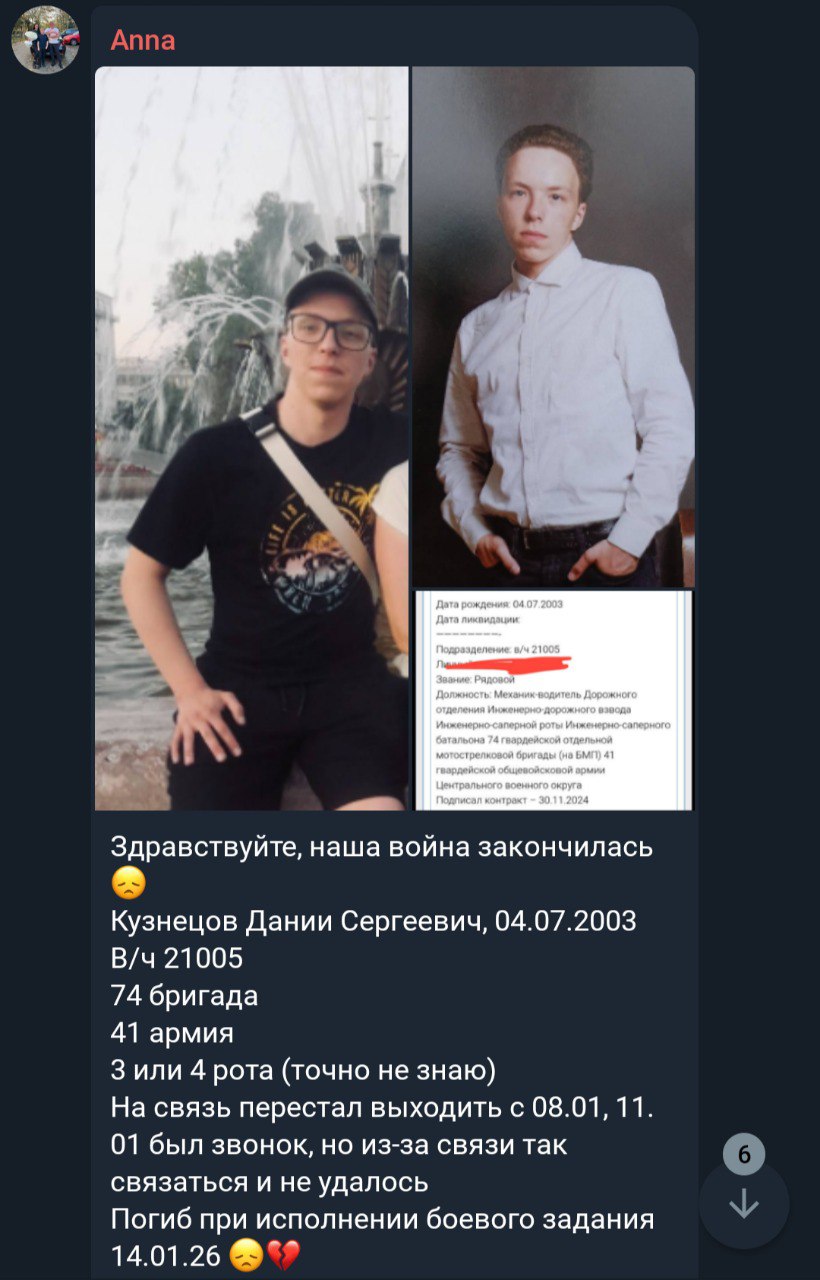This screenshot has width=820, height=1280.
Task: Tap the sad emoji next to 14.01.26
Action: click(246, 1255)
